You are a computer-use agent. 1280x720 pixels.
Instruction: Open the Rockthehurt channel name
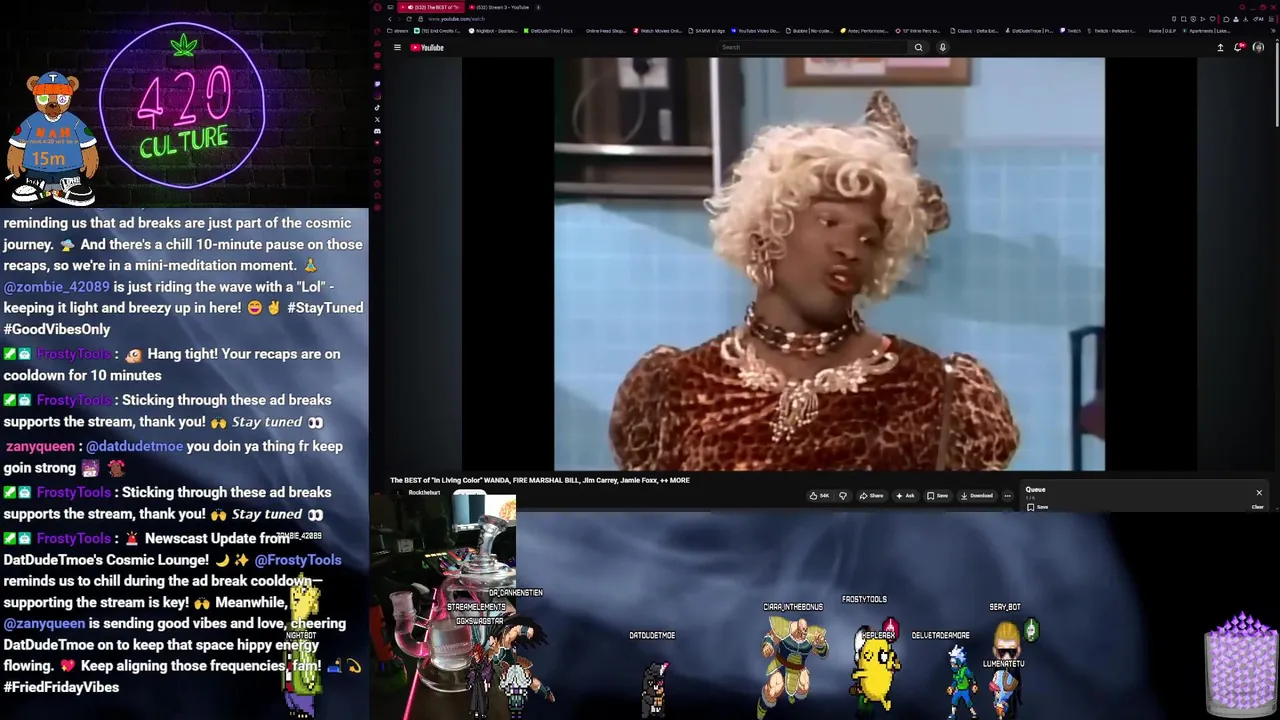(x=424, y=493)
